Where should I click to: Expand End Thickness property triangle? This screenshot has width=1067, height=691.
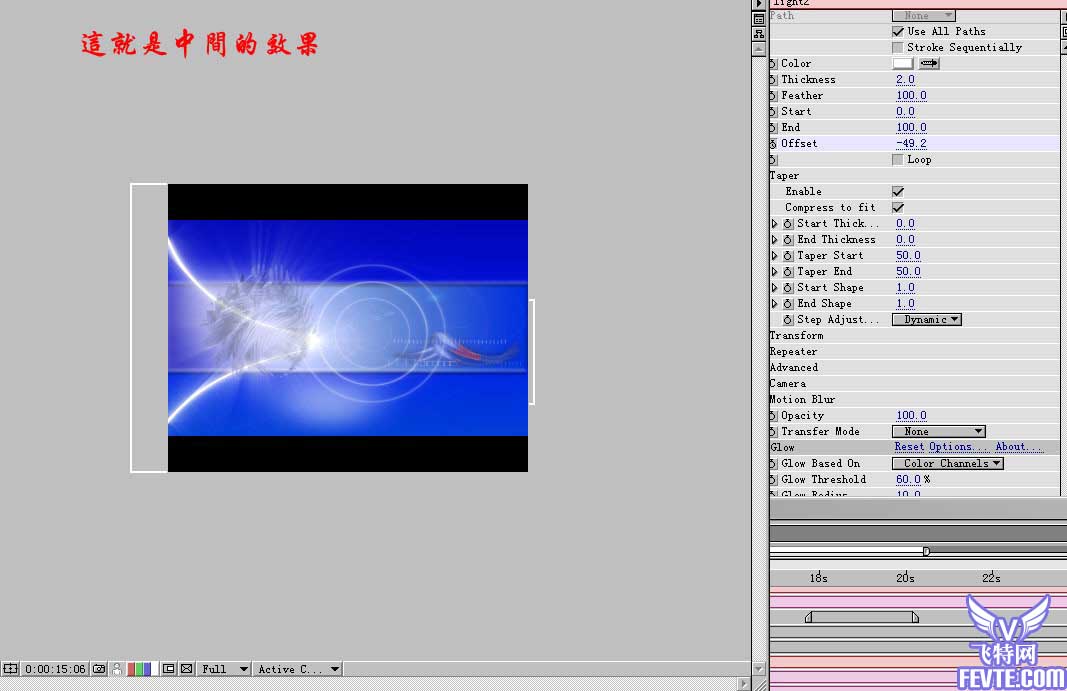(x=774, y=240)
